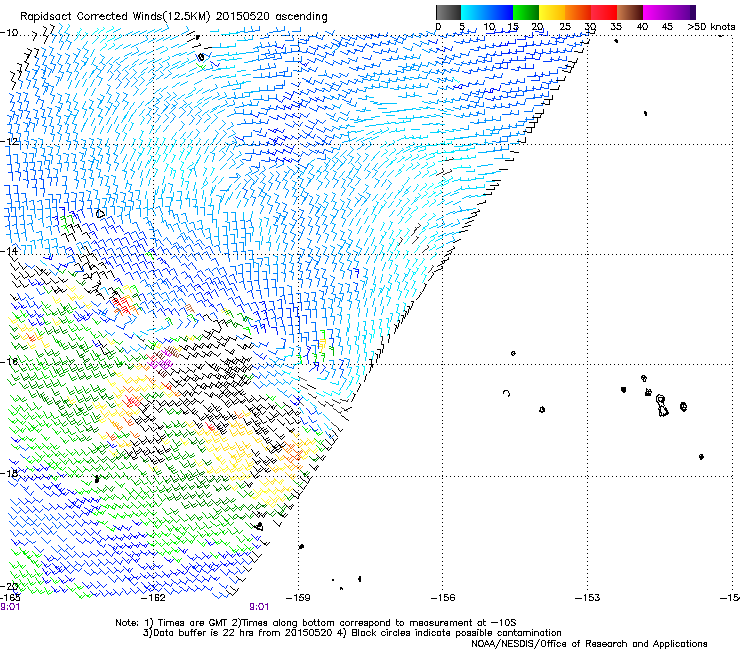Click the '-153' longitude axis label
This screenshot has width=740, height=650.
588,598
